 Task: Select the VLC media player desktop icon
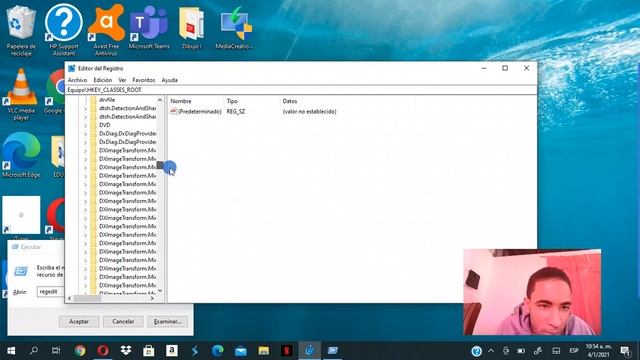pos(21,95)
